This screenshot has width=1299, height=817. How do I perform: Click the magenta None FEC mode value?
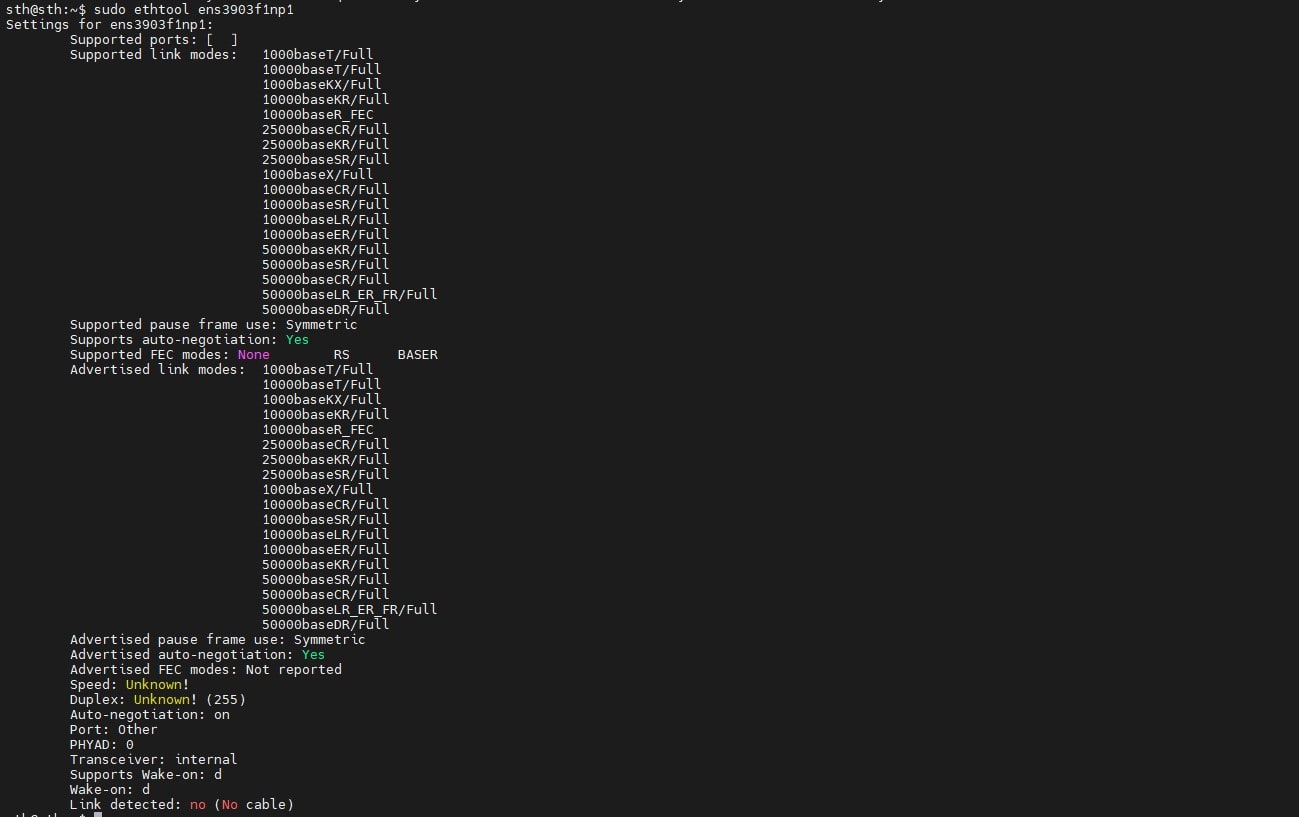tap(253, 354)
